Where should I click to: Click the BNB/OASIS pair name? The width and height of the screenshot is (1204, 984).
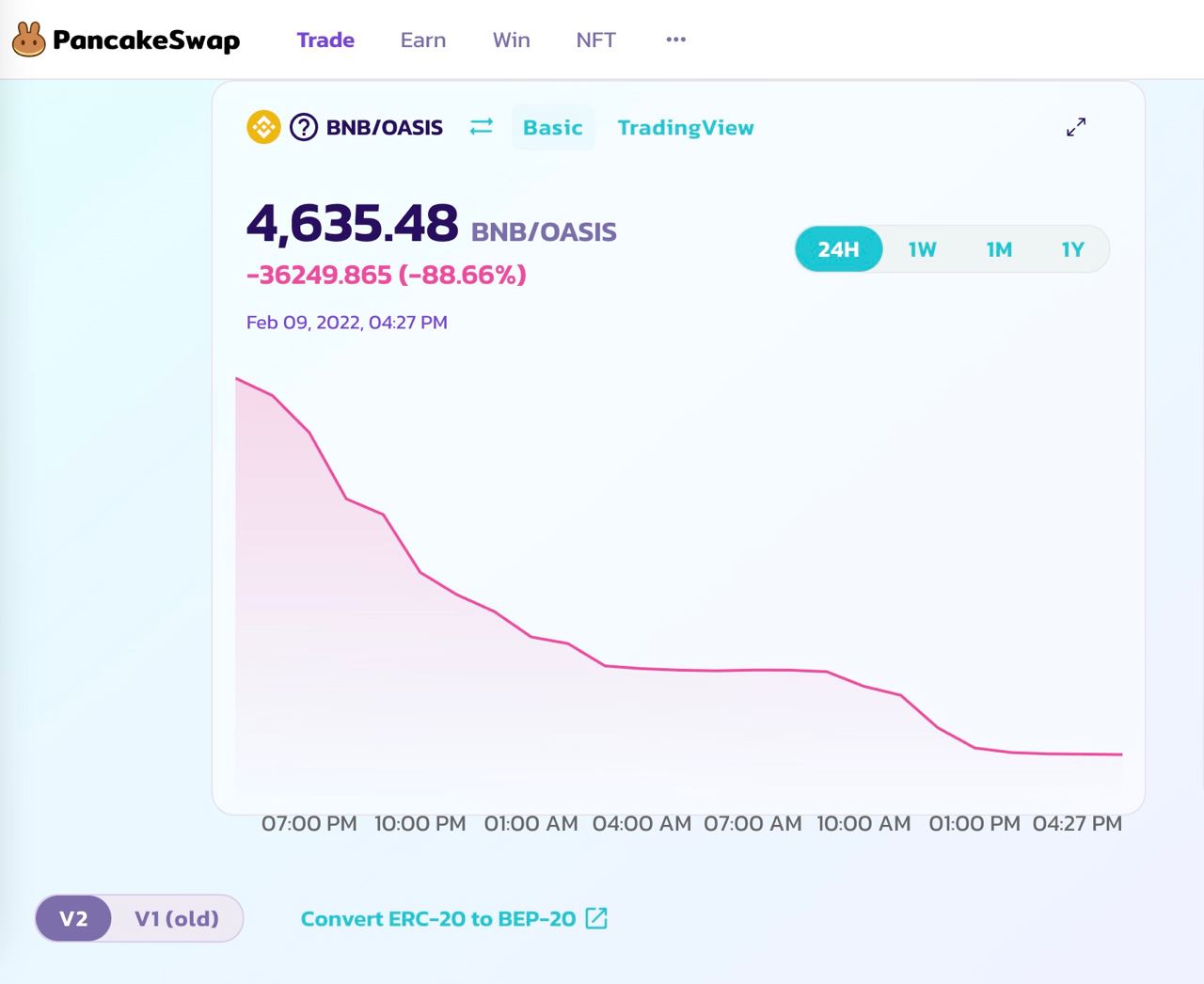pyautogui.click(x=385, y=127)
